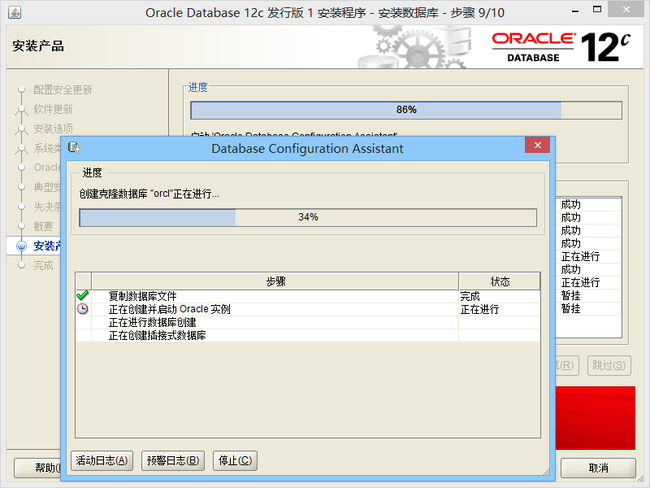Select the 正在创建插接式数据库 step row
Viewport: 650px width, 488px height.
[308, 335]
